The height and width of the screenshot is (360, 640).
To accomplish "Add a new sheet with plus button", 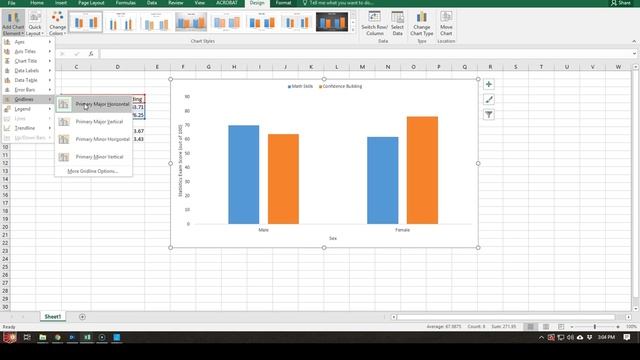I will 82,317.
